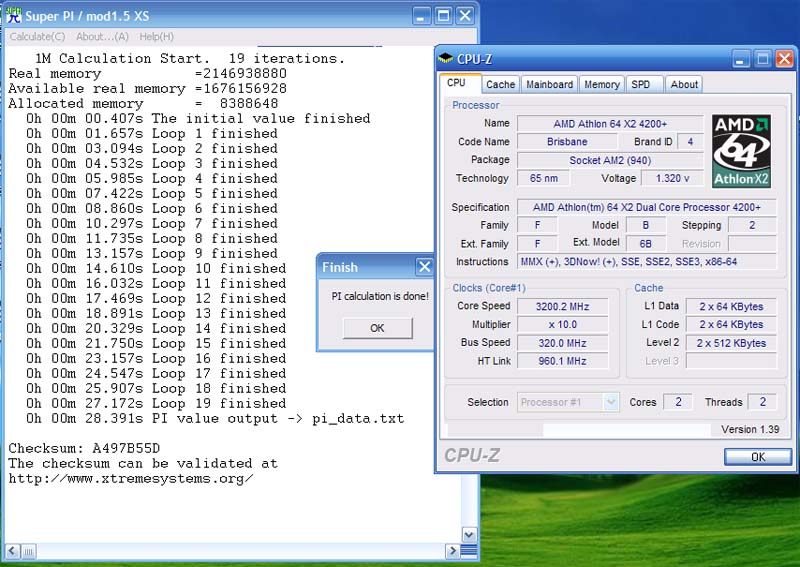Click the PI value output pi_data.txt line
800x567 pixels.
tap(215, 418)
